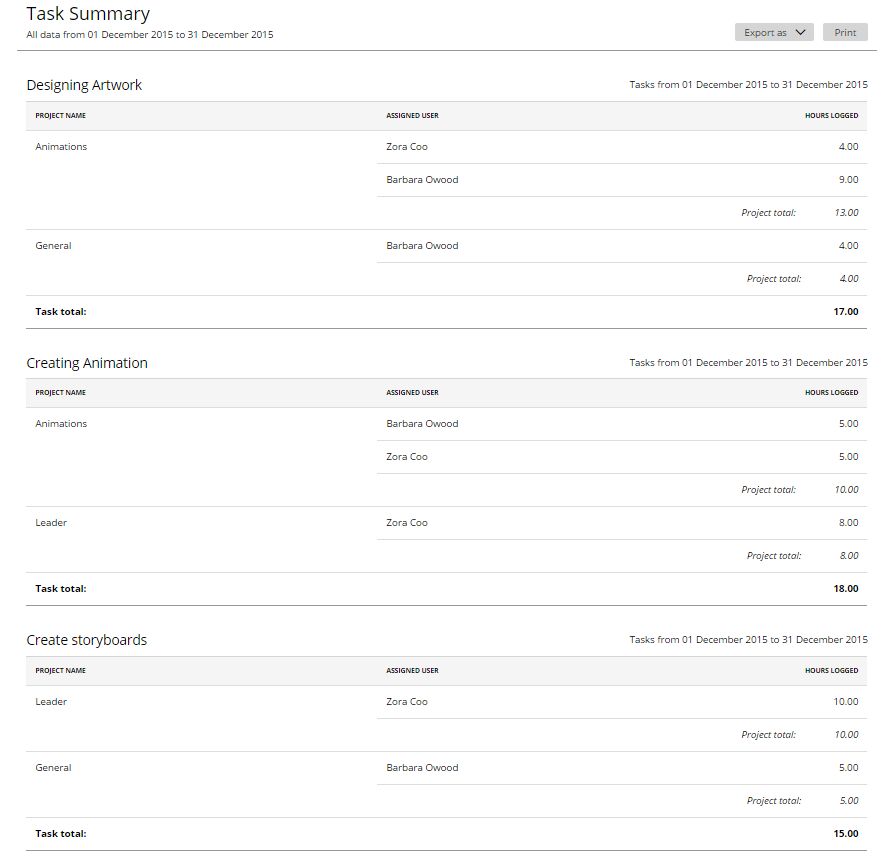Click Assigned User header in Designing Artwork table

[x=412, y=115]
